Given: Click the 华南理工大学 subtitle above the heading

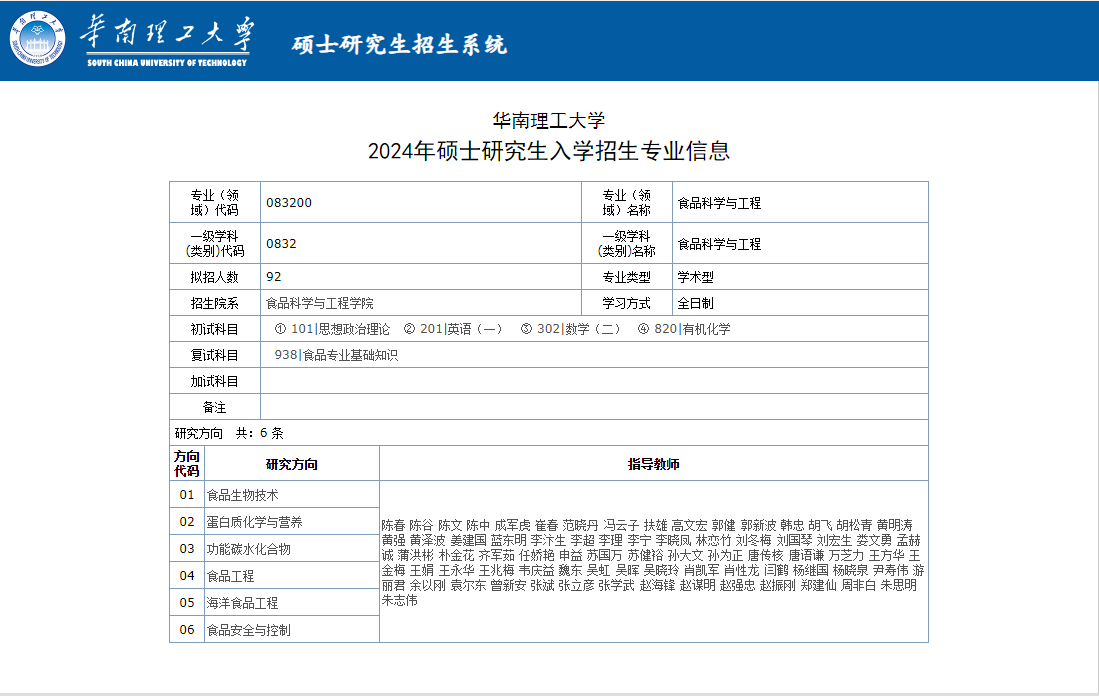Looking at the screenshot, I should pos(549,121).
